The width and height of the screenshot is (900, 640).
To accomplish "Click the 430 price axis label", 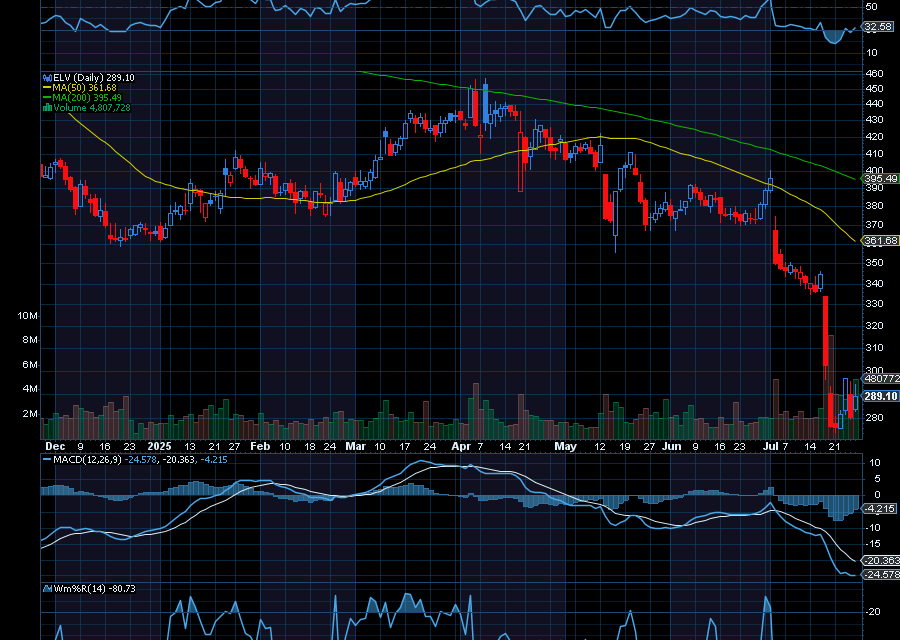I will click(x=874, y=120).
